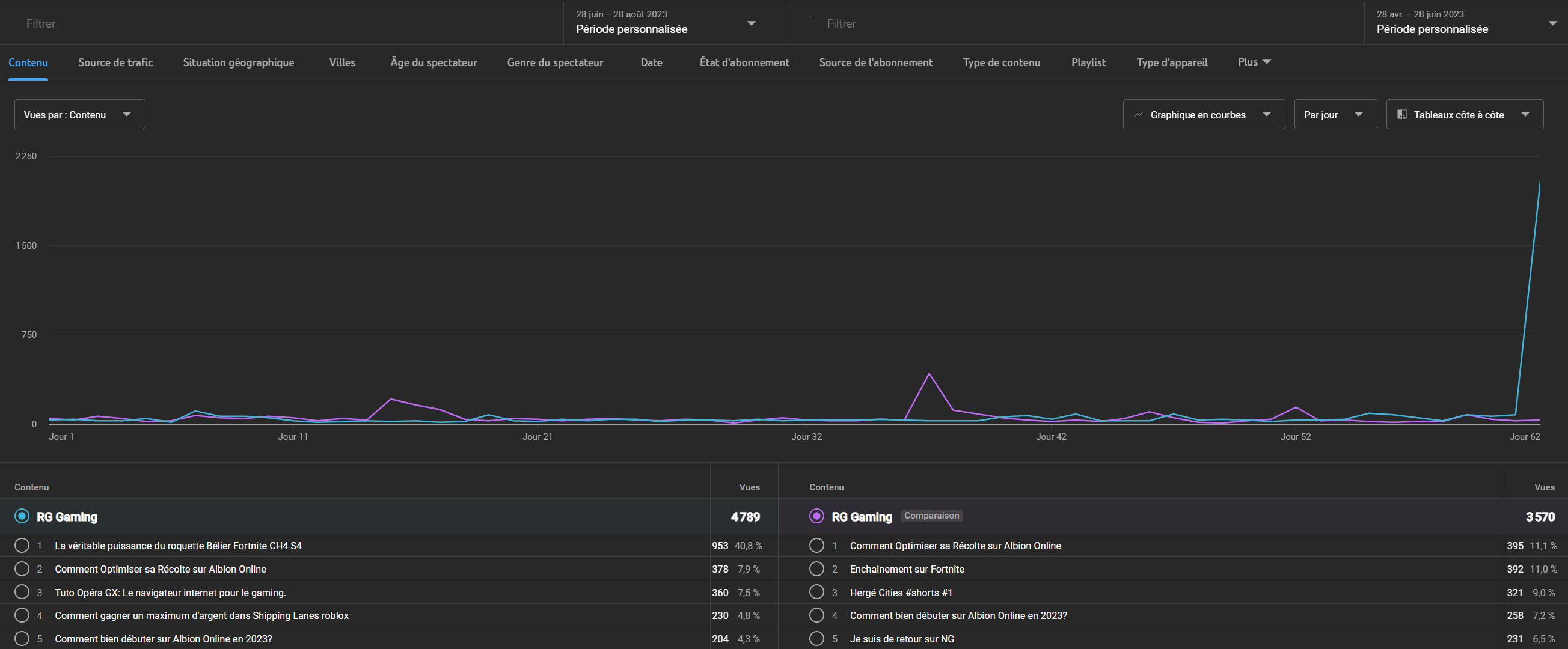Open the Tableaux côte à côte dropdown
This screenshot has width=1568, height=649.
[x=1465, y=114]
